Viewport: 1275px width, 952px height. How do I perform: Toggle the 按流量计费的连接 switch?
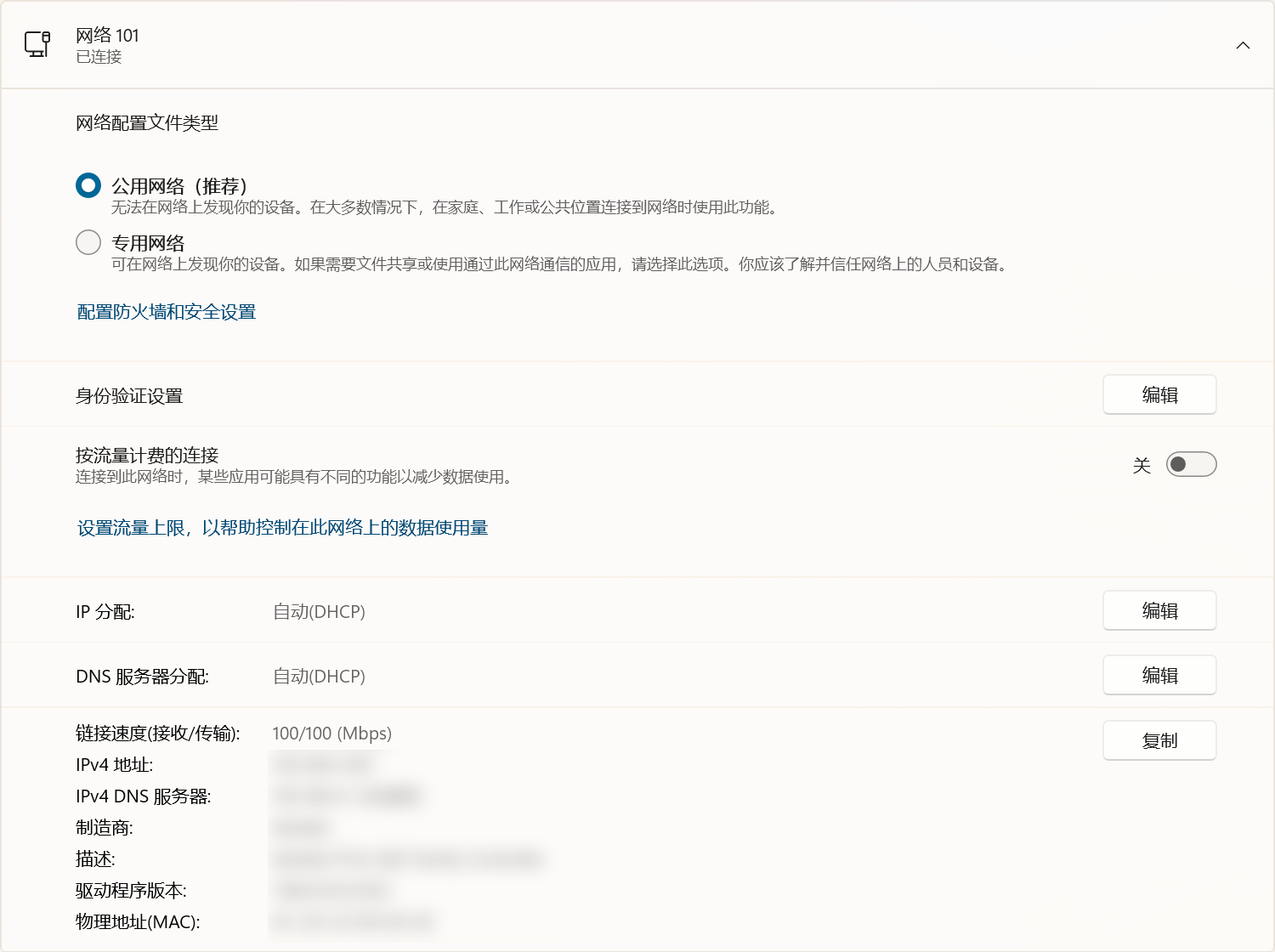tap(1191, 464)
